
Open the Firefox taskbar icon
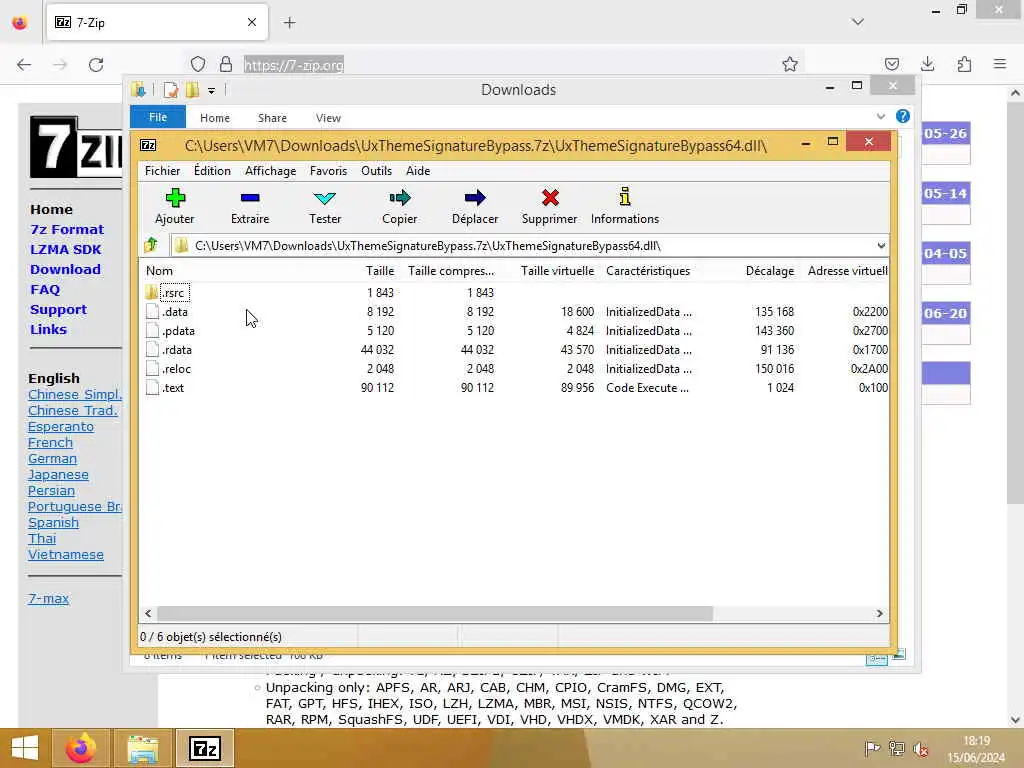80,748
